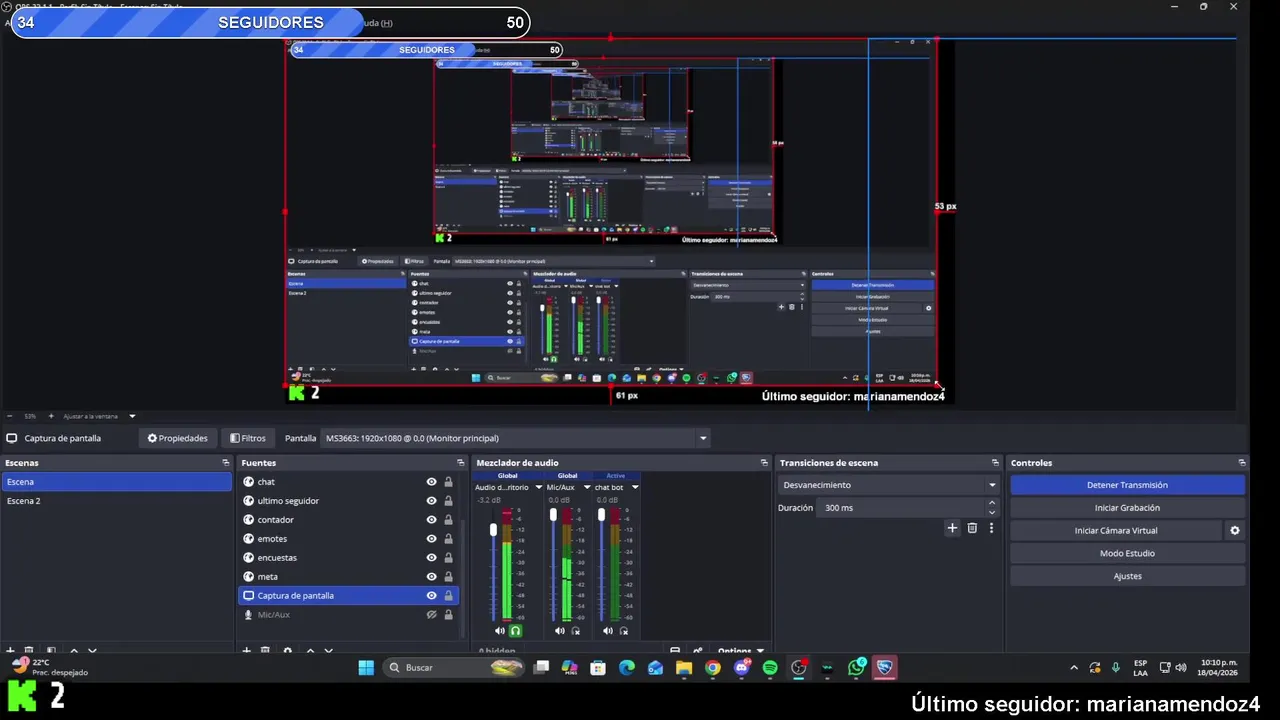Toggle monitoring headphone for desktop audio
1280x720 pixels.
[x=515, y=631]
